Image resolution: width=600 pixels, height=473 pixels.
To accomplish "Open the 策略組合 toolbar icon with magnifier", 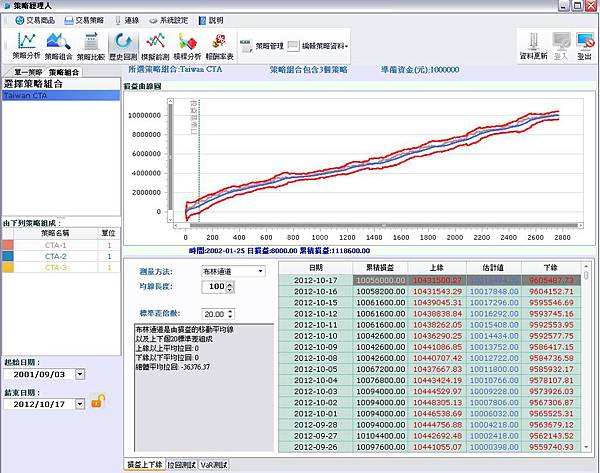I will [58, 46].
